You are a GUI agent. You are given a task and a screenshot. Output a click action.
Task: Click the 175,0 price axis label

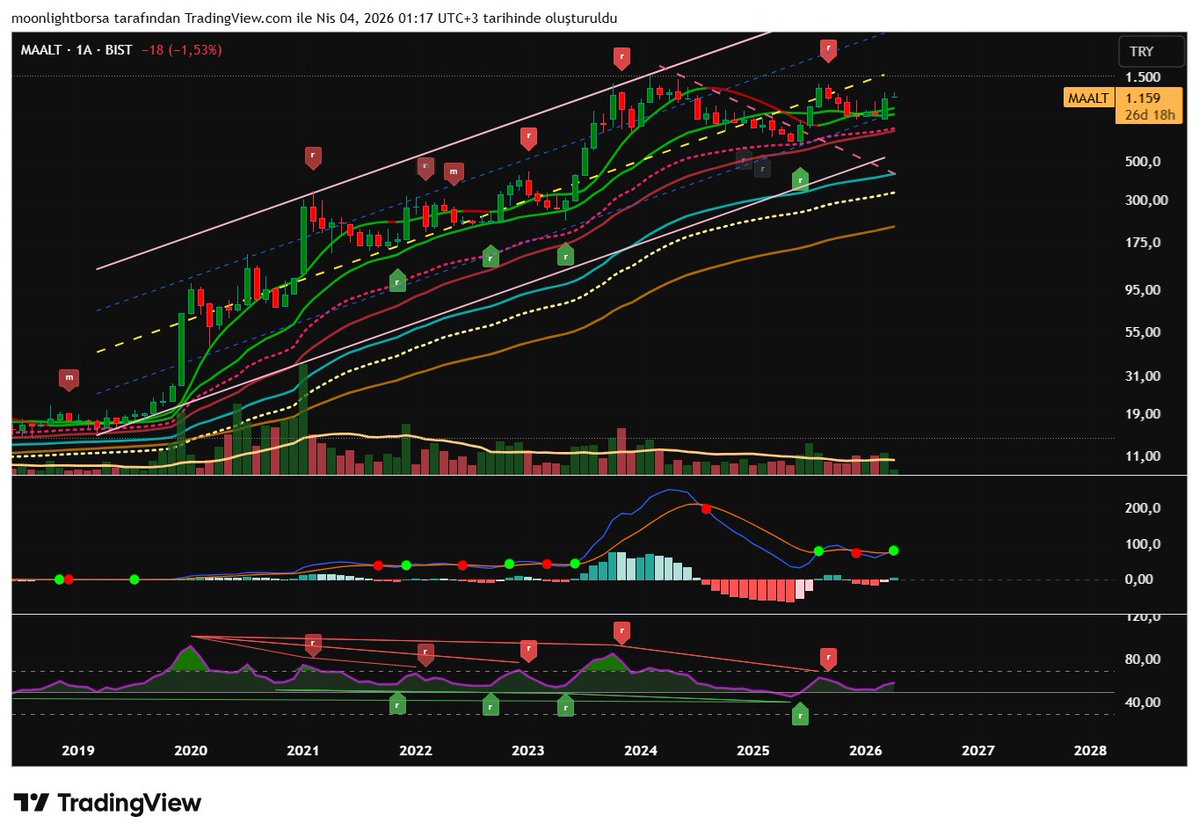coord(1142,242)
